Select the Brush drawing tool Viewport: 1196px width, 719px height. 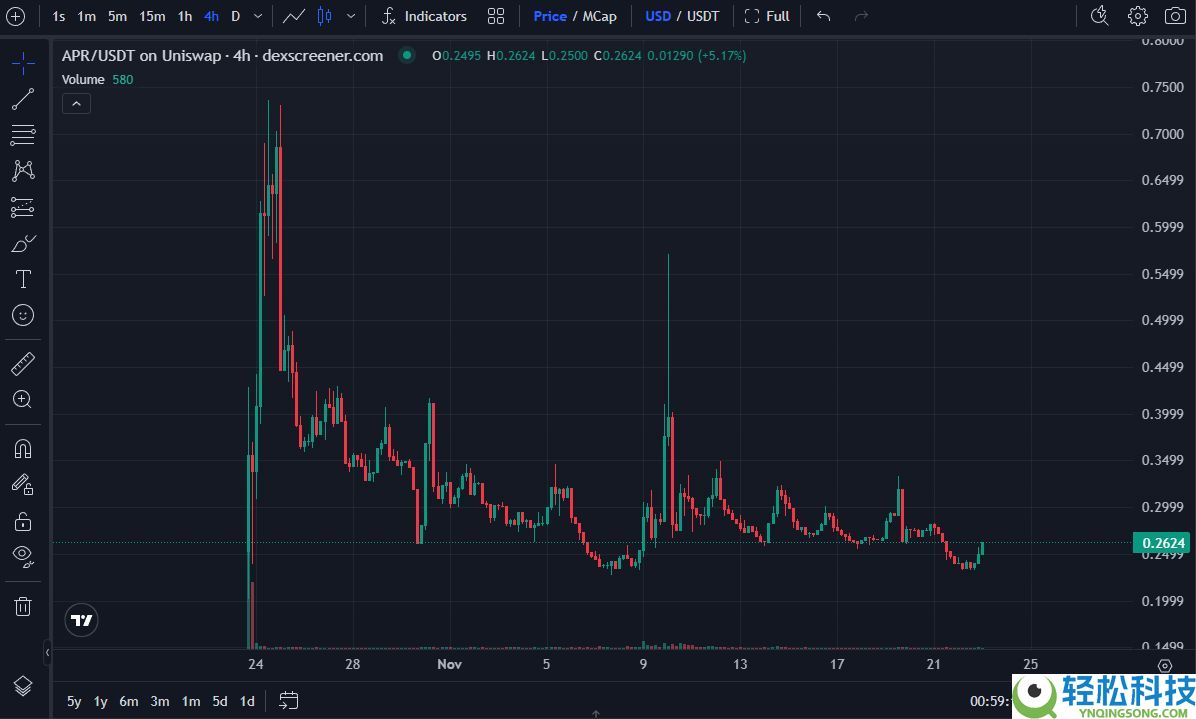point(22,243)
